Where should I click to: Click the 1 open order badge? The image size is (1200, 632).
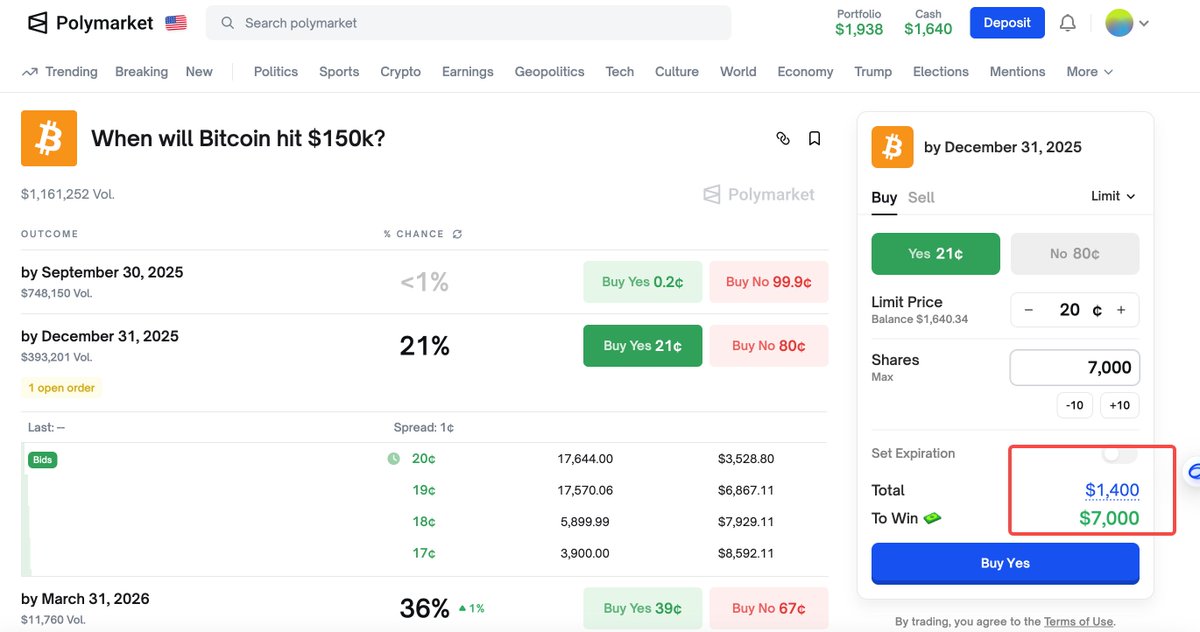pos(61,388)
